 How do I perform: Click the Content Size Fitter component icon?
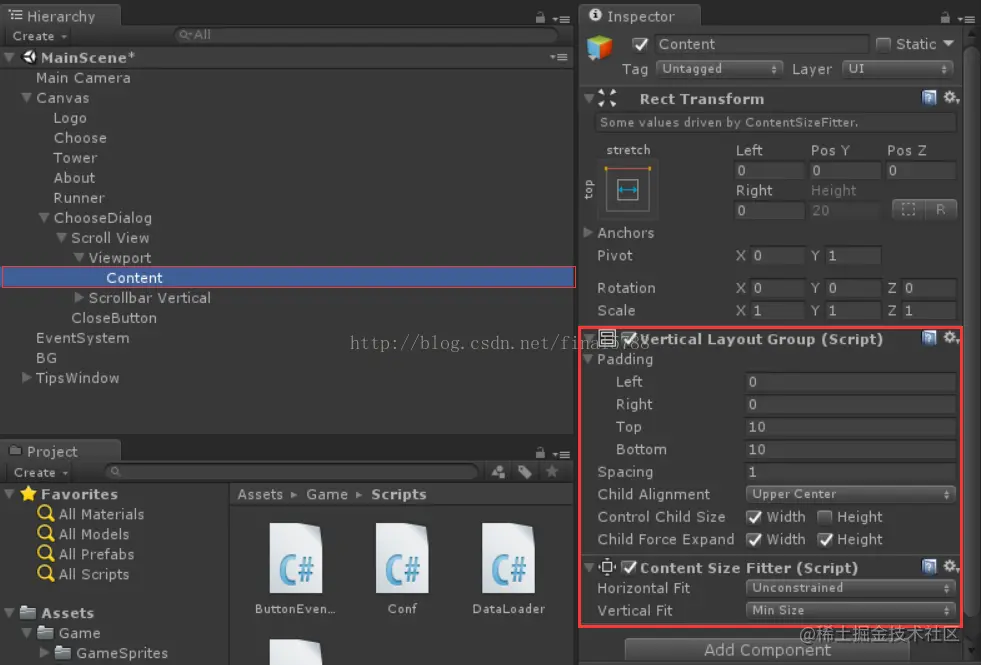point(607,567)
